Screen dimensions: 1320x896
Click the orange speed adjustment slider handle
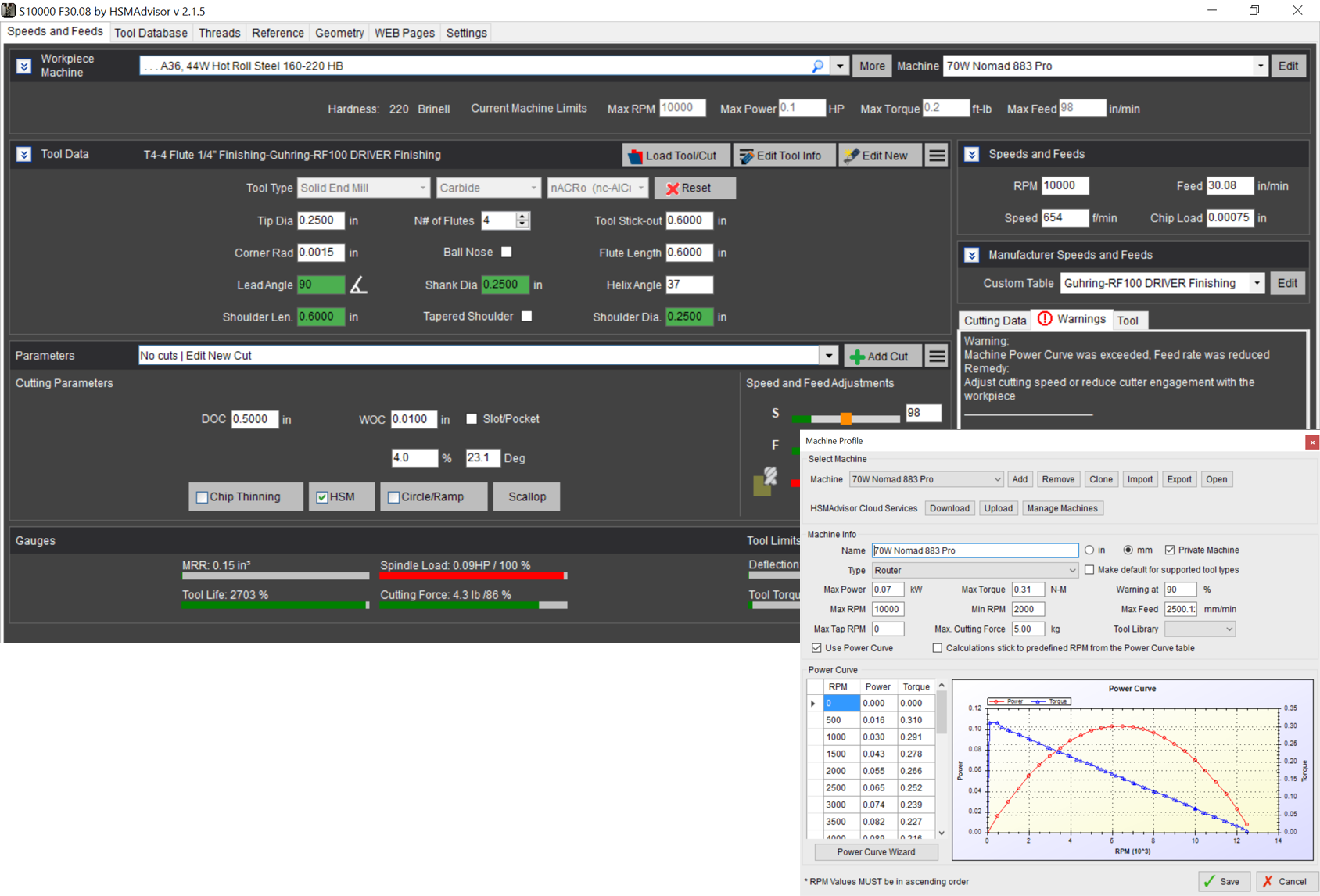click(x=845, y=419)
